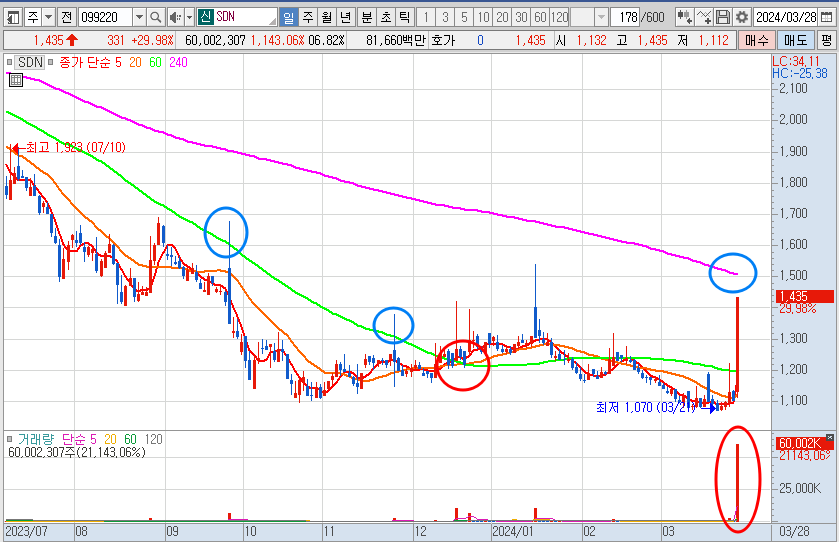Click the 60,002,307주(21,143.06%) volume readout
This screenshot has height=542, width=839.
tap(77, 452)
